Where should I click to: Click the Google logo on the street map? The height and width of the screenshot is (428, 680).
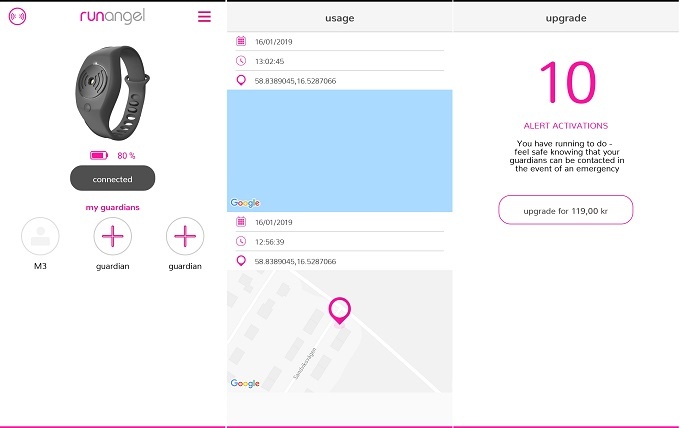[x=245, y=383]
